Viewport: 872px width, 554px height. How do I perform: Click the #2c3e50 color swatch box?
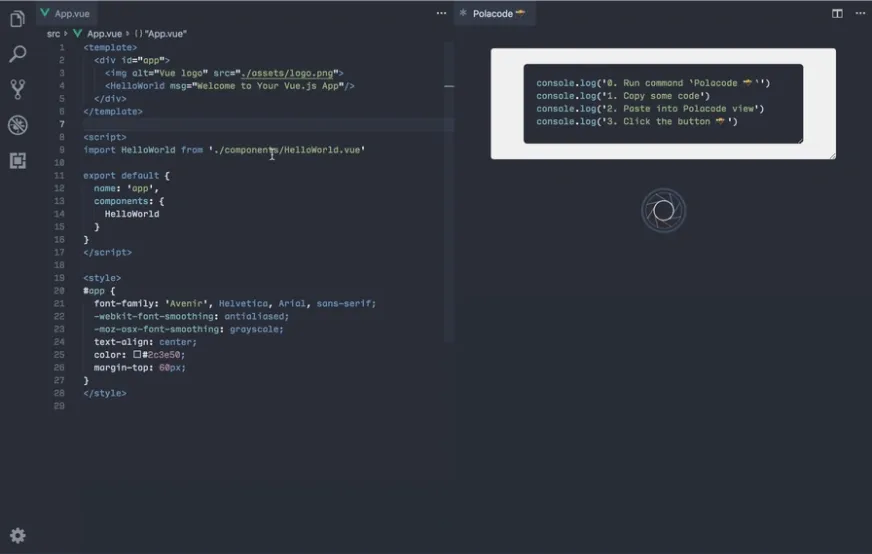pyautogui.click(x=138, y=355)
